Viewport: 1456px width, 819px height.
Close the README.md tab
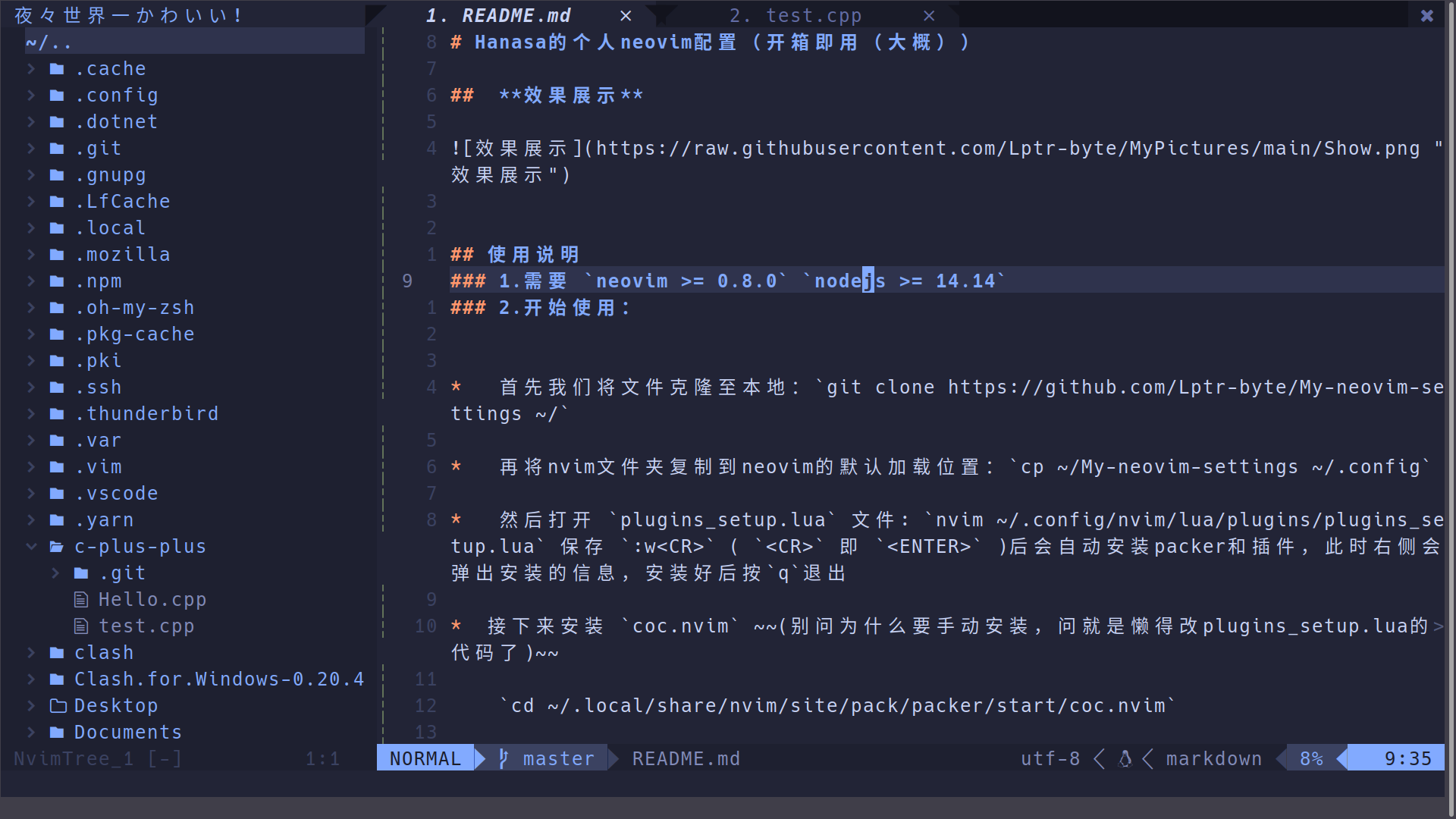[x=626, y=16]
